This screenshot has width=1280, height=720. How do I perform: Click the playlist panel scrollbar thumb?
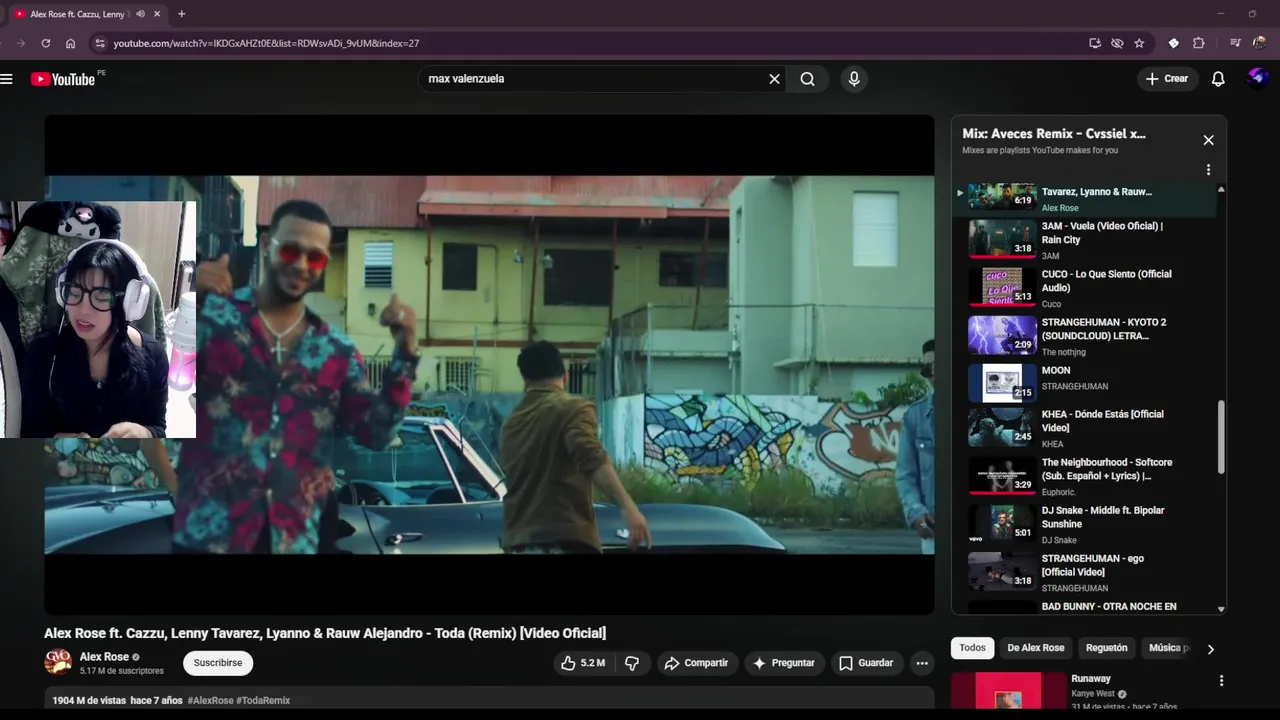click(x=1221, y=436)
